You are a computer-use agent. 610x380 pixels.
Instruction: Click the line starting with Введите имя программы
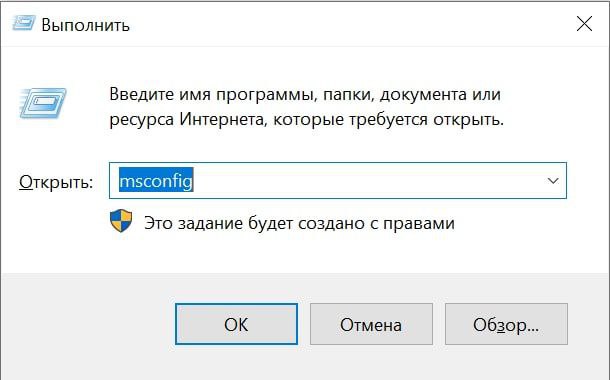coord(305,95)
